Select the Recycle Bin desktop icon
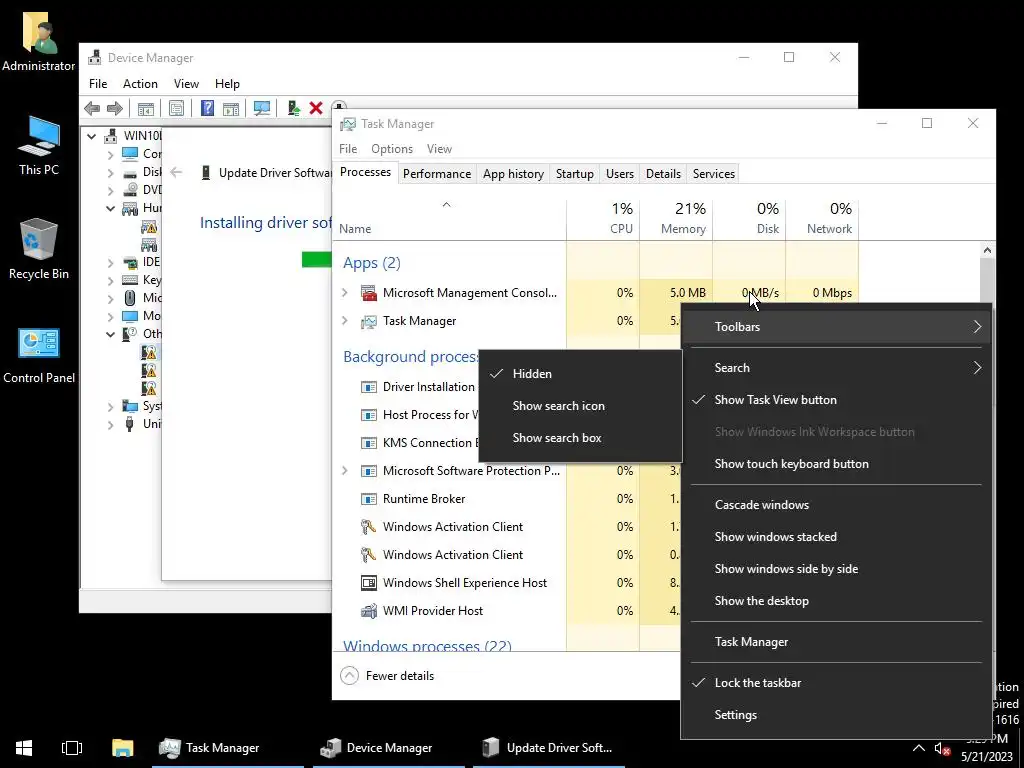The image size is (1024, 768). click(39, 249)
